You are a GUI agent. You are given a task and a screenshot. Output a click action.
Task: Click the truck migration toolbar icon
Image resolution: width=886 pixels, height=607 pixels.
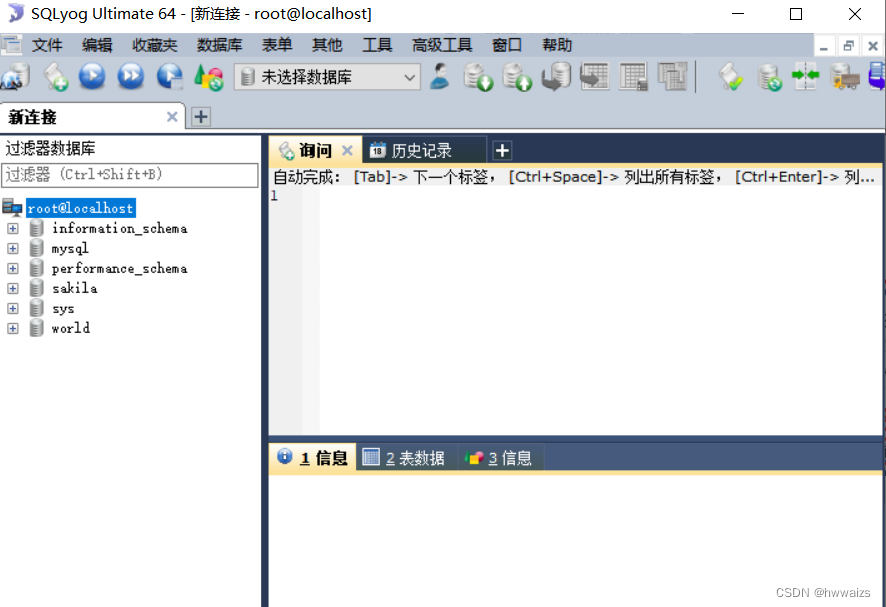844,77
